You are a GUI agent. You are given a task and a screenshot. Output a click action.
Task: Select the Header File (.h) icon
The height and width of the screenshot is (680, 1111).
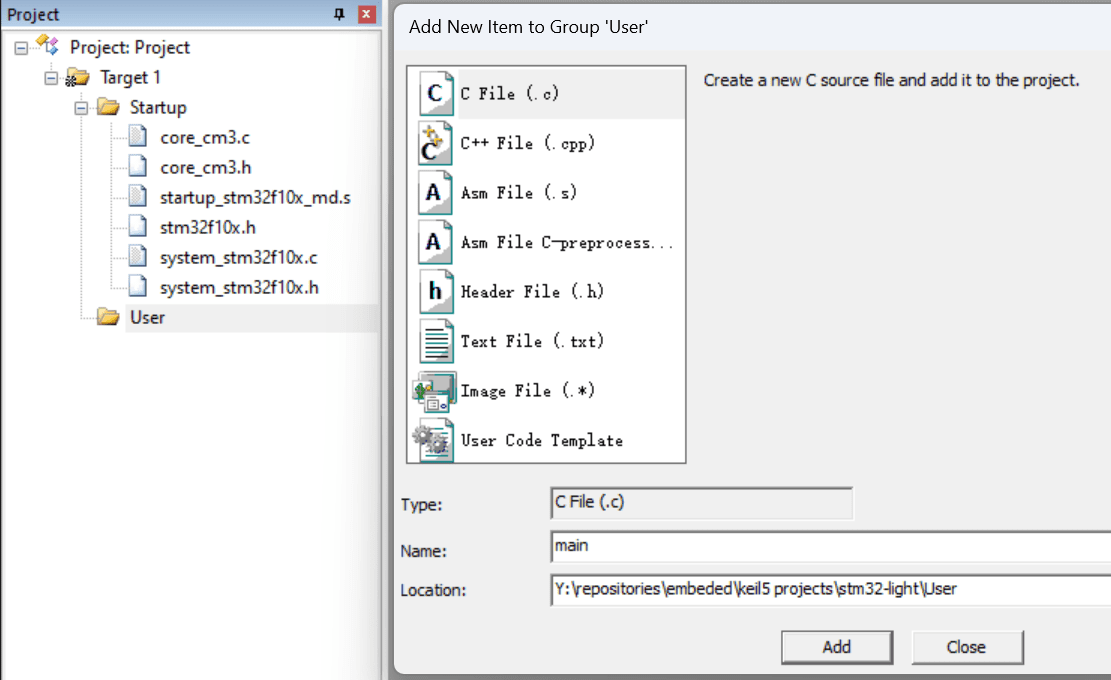point(436,292)
